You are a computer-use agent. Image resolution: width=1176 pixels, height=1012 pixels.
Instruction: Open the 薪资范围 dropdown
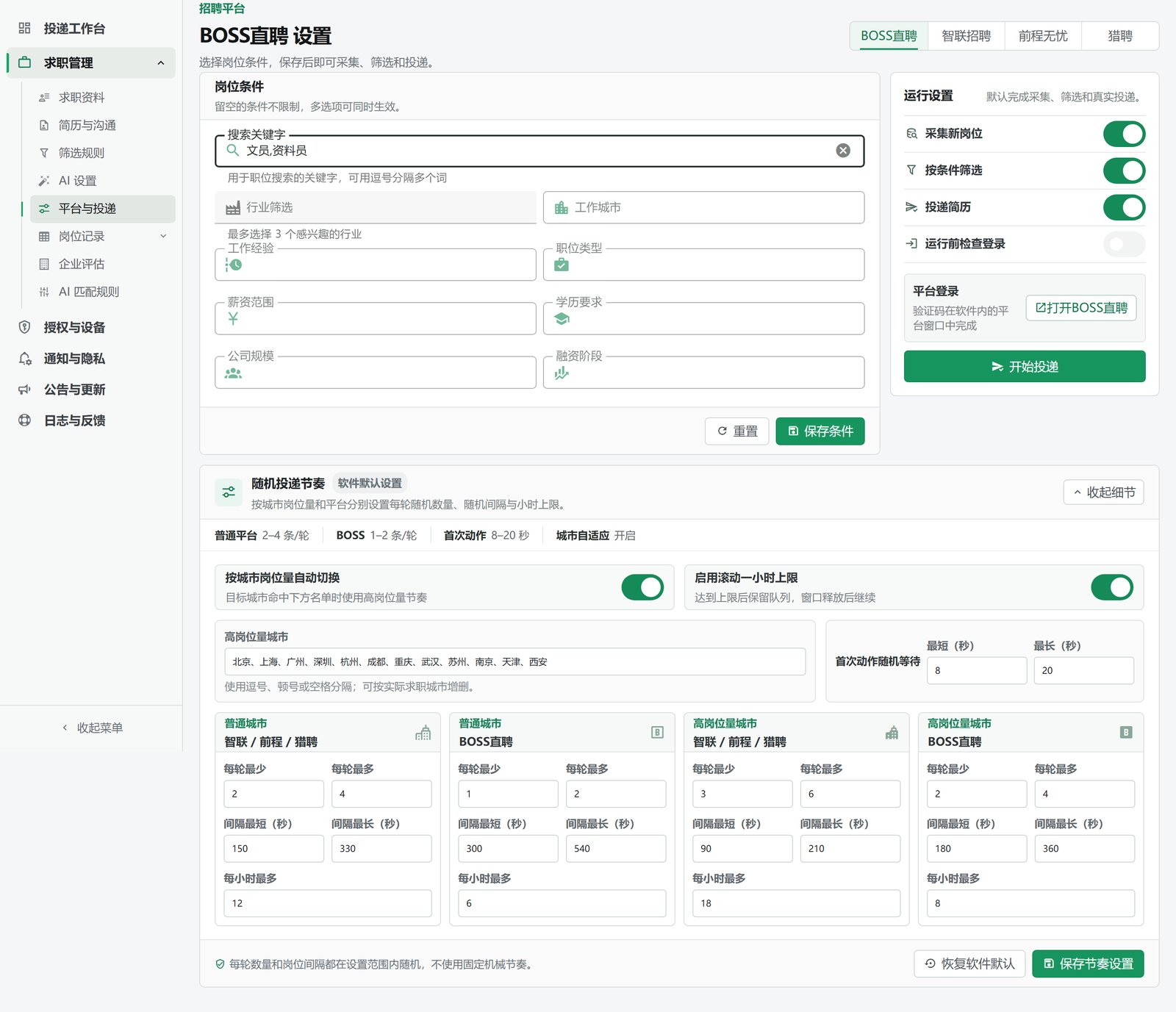[x=375, y=319]
